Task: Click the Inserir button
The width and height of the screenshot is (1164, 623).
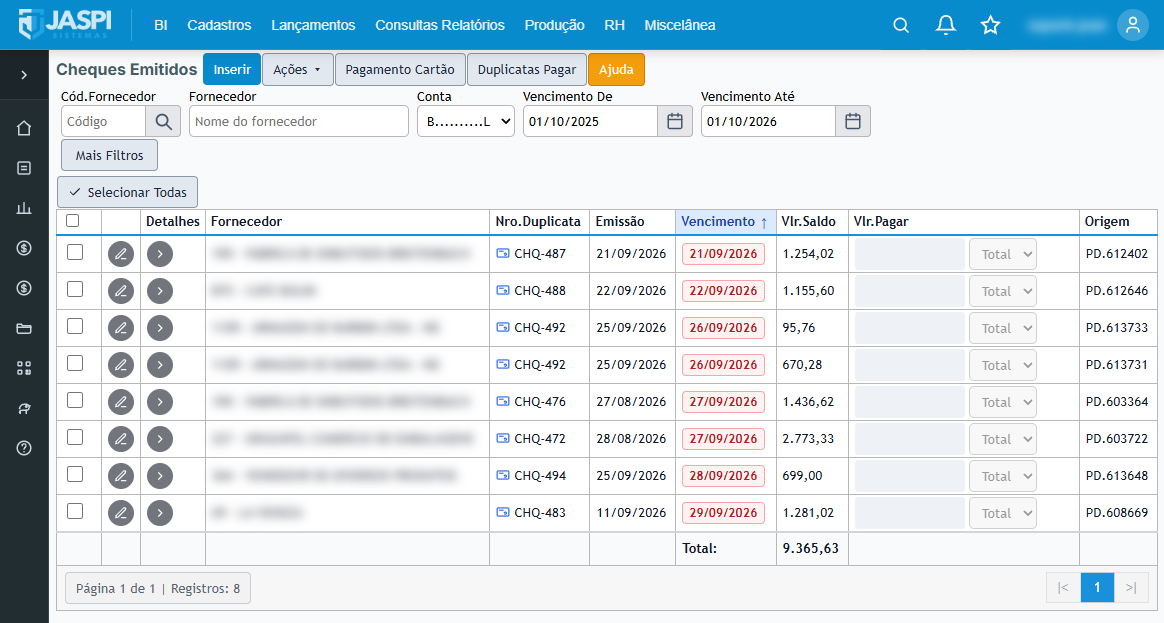Action: point(232,70)
